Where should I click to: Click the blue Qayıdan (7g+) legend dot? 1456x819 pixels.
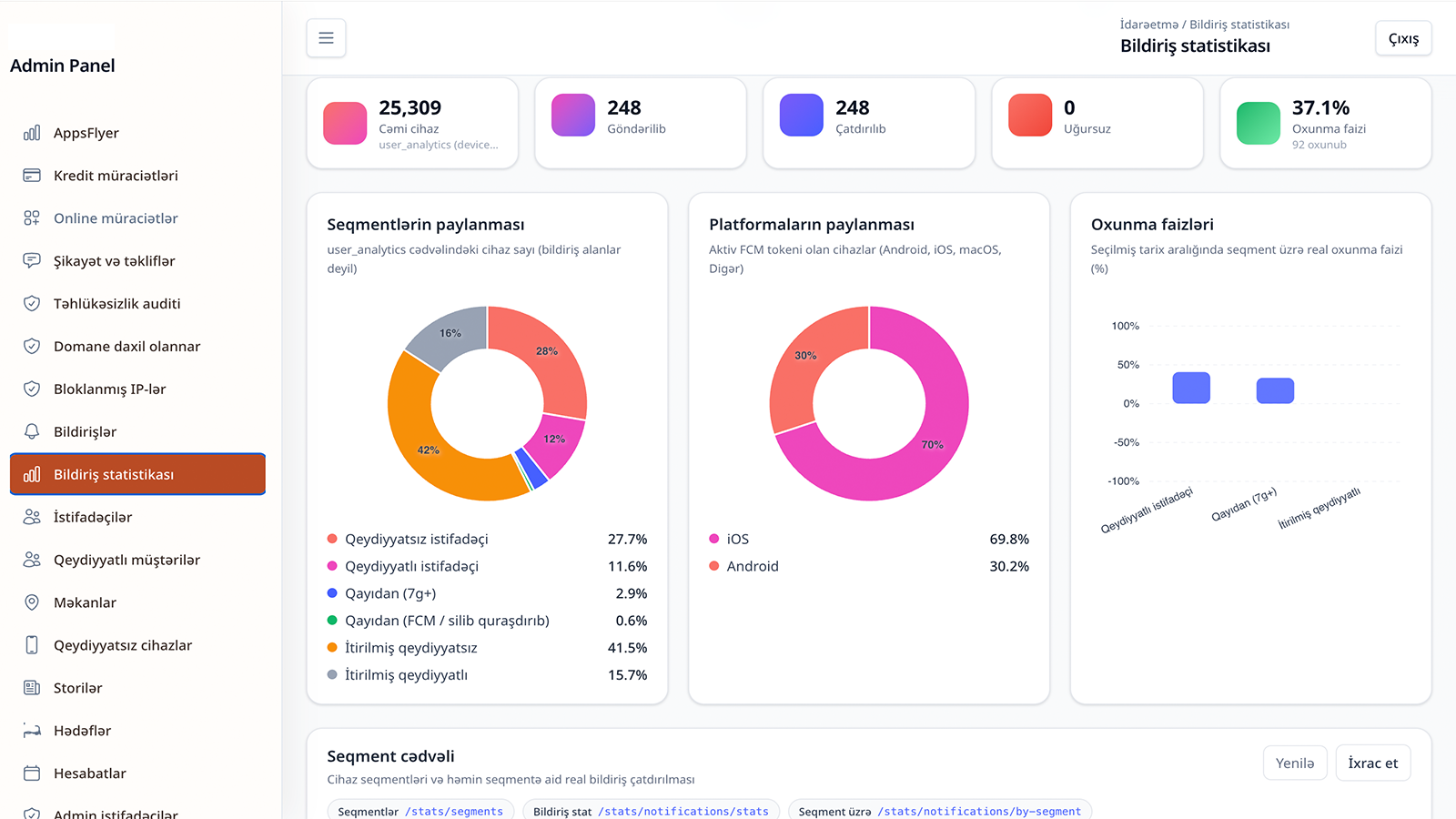point(332,593)
